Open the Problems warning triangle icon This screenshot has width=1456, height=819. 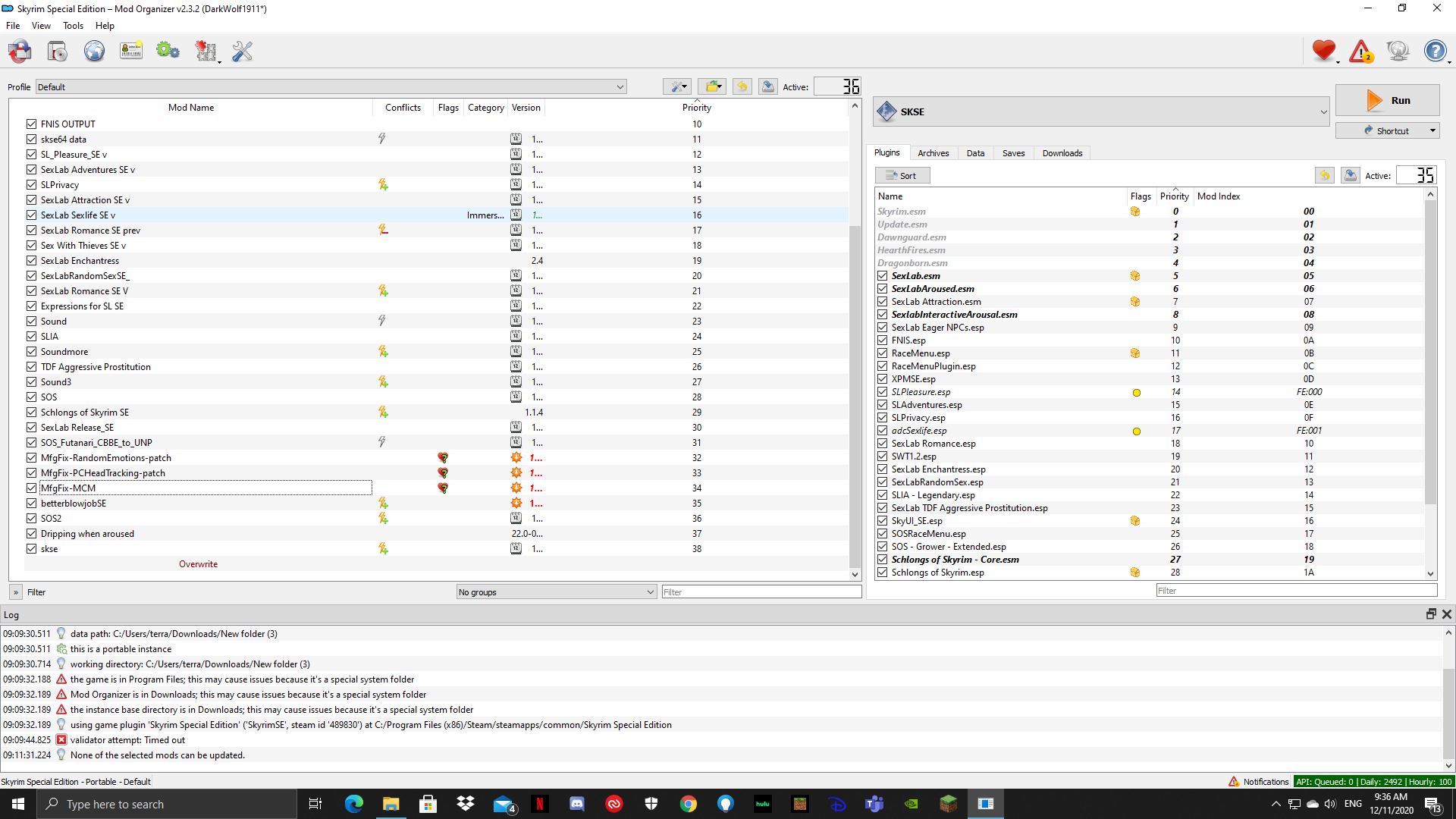tap(1361, 52)
